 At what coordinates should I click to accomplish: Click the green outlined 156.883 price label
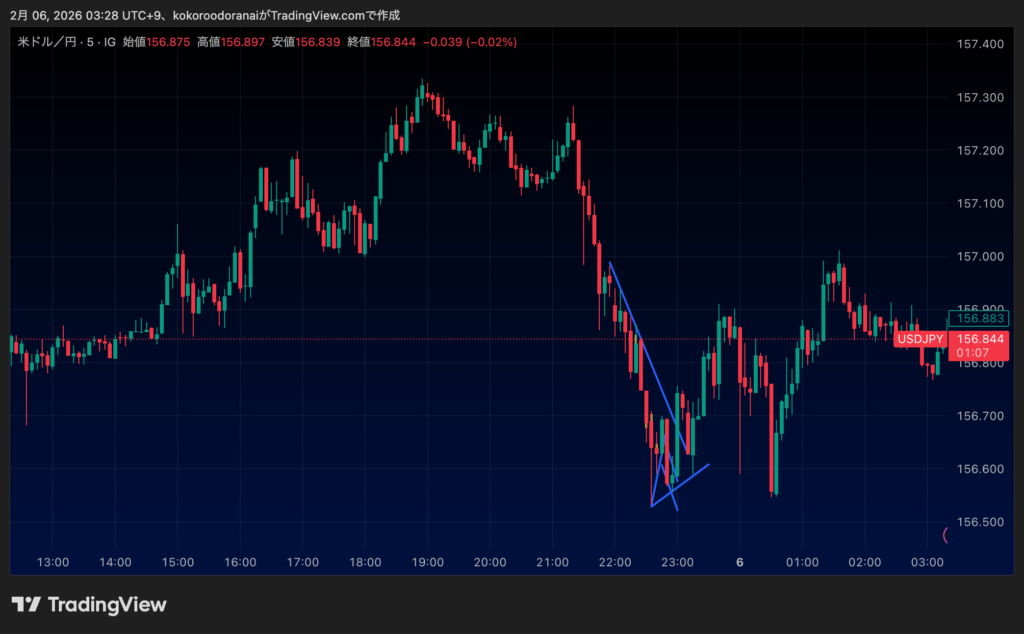click(979, 319)
